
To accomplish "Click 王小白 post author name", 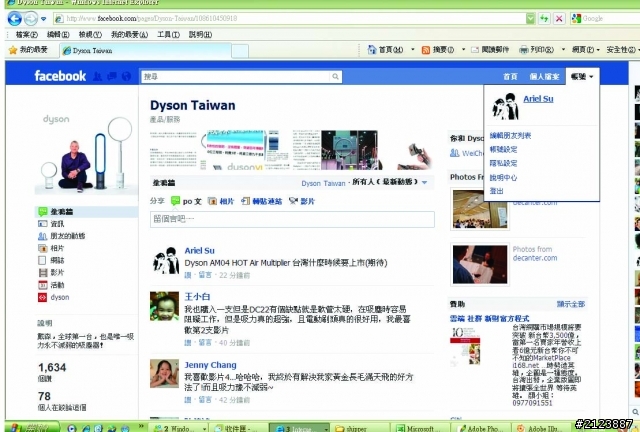I will pyautogui.click(x=197, y=297).
